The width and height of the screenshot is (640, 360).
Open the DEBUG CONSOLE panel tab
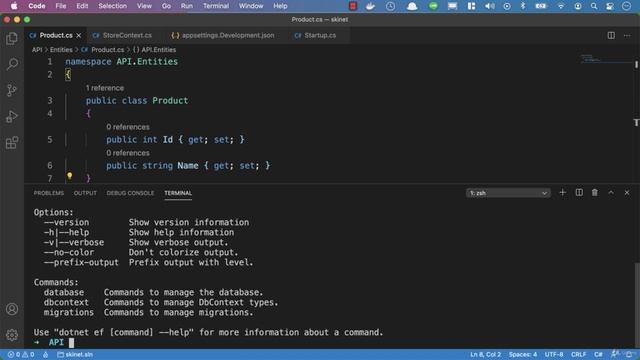click(x=130, y=193)
